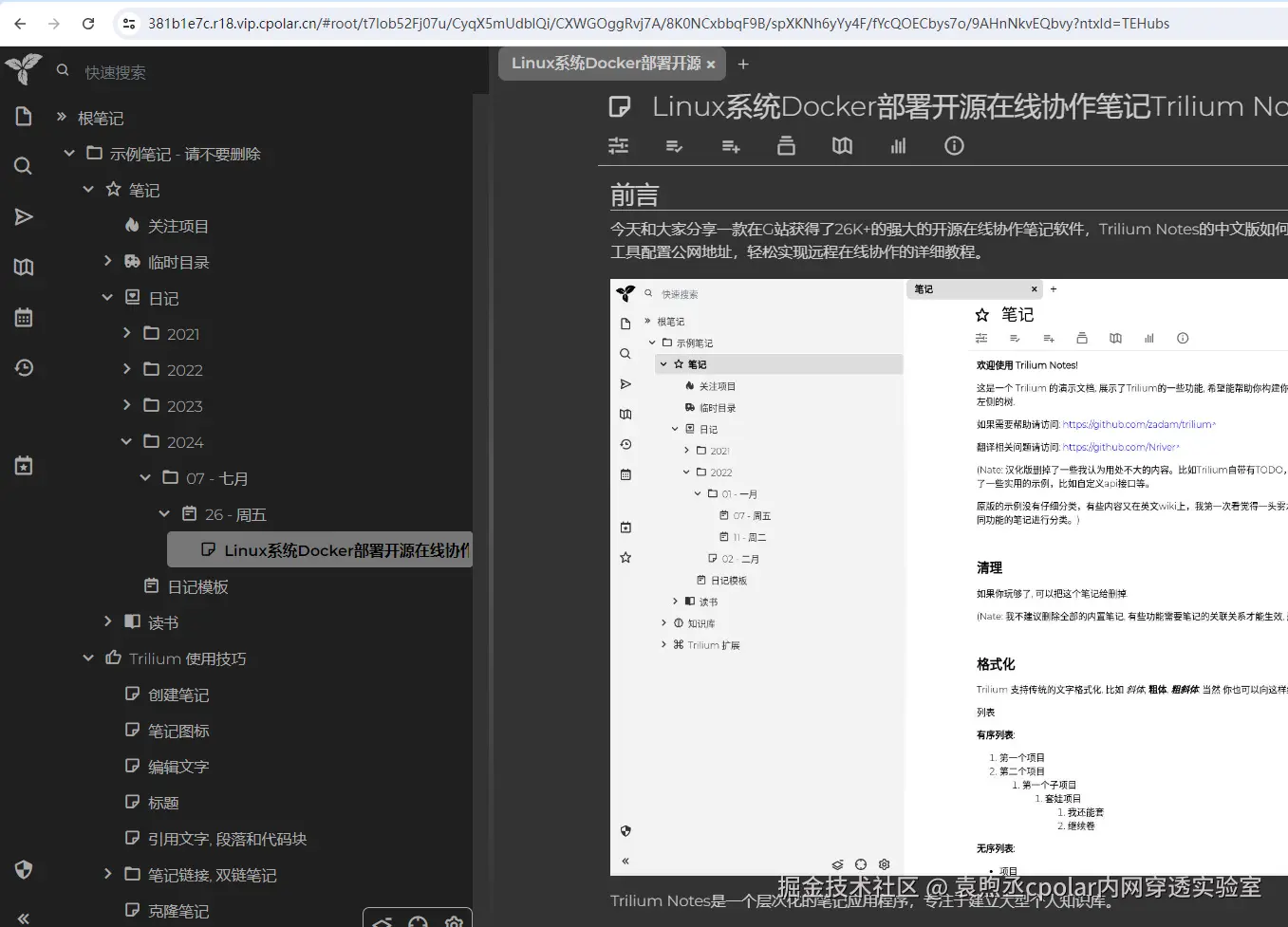Open the Trilium logo global menu

24,68
